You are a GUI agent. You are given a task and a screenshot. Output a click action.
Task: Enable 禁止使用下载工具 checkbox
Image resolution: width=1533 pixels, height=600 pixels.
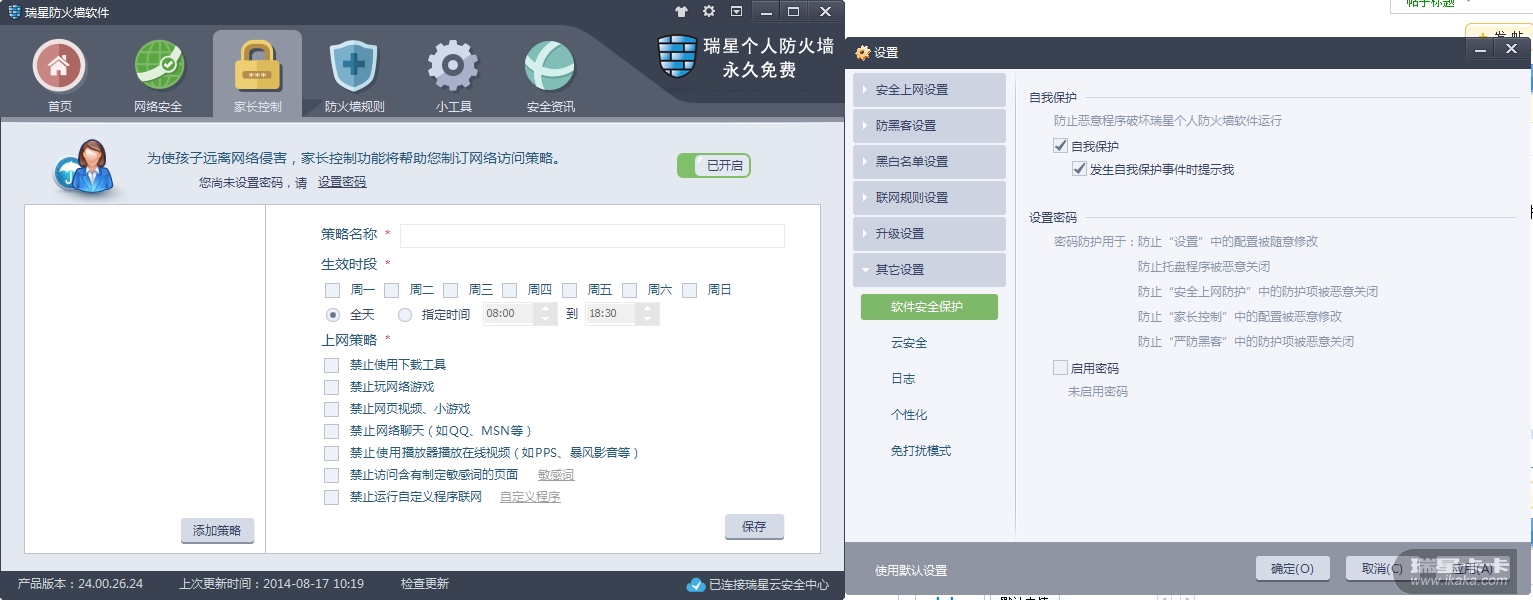point(332,365)
